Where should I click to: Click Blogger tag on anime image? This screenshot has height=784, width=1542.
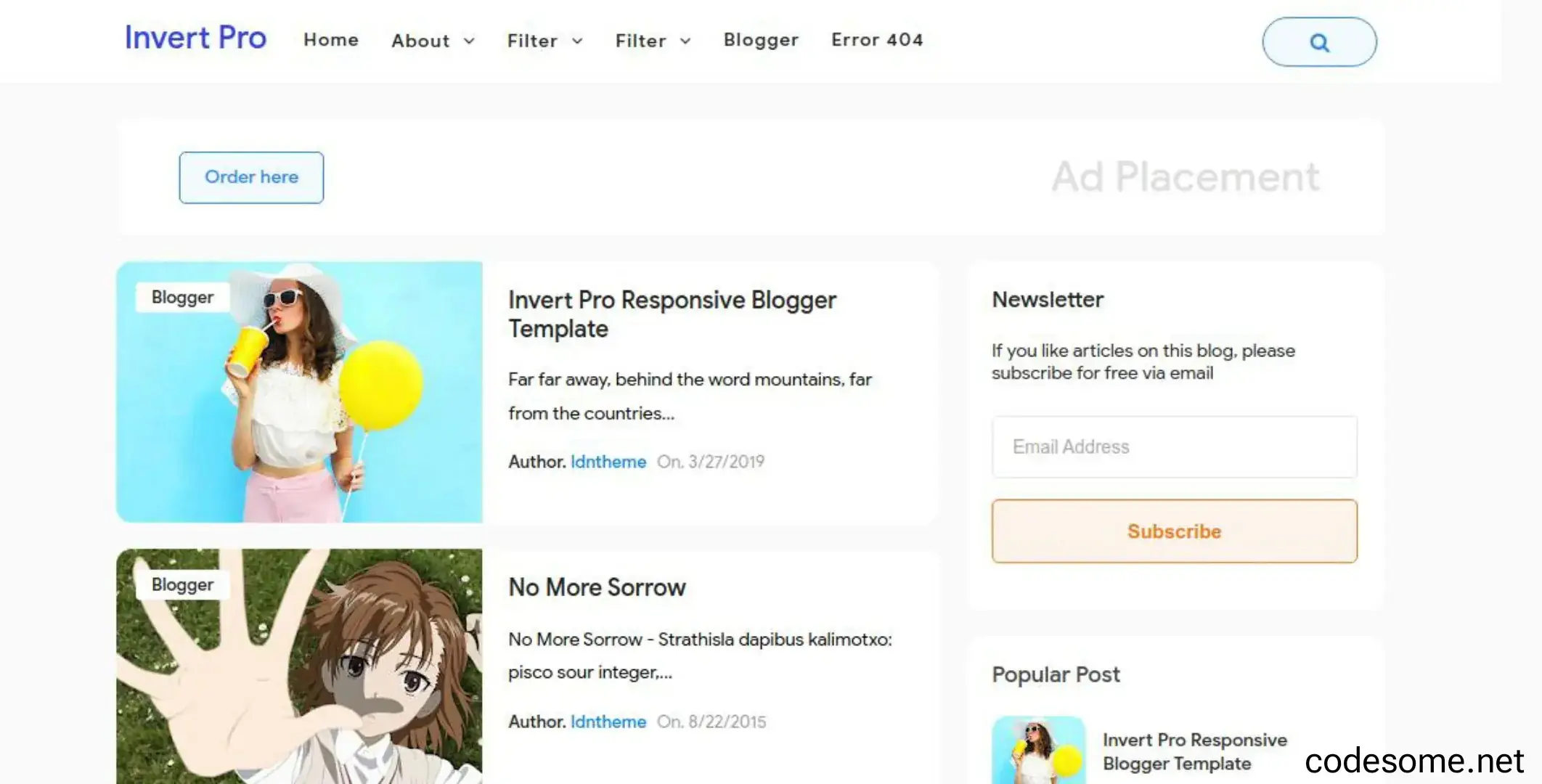(x=182, y=585)
